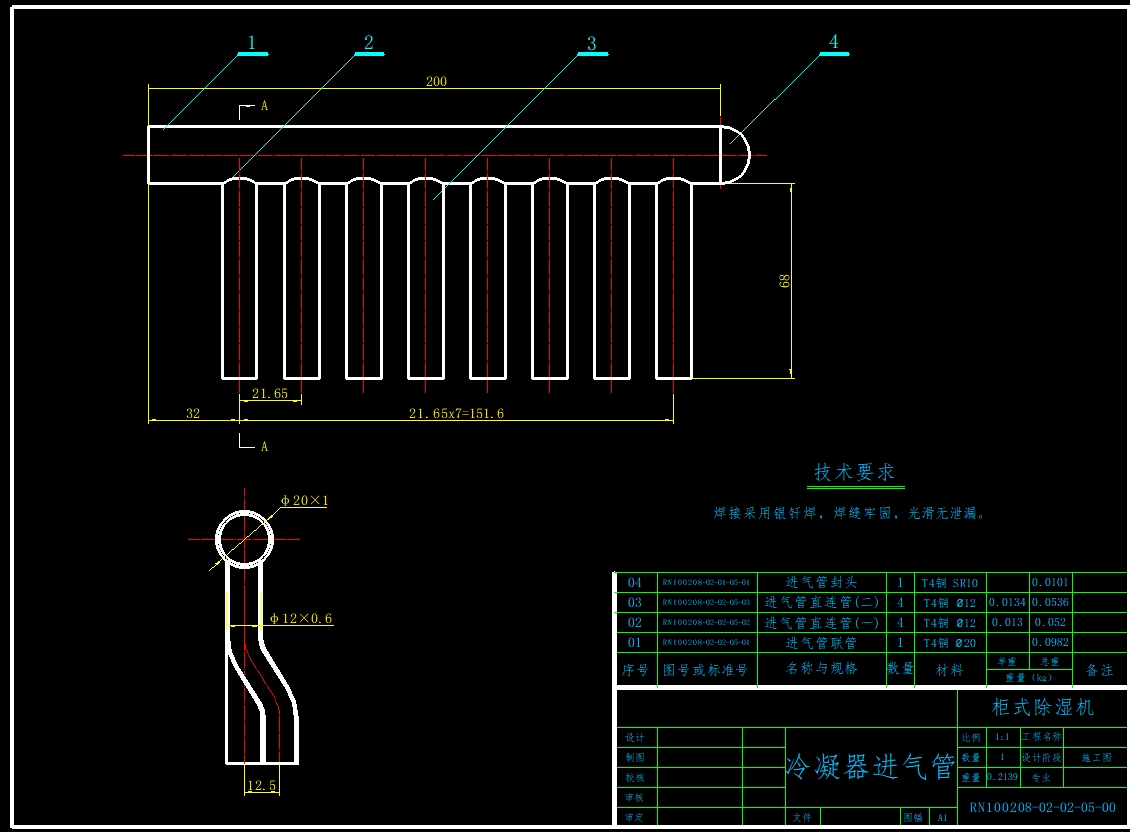
Task: Click the "重量 (kg)" header cell
Action: click(x=1028, y=678)
